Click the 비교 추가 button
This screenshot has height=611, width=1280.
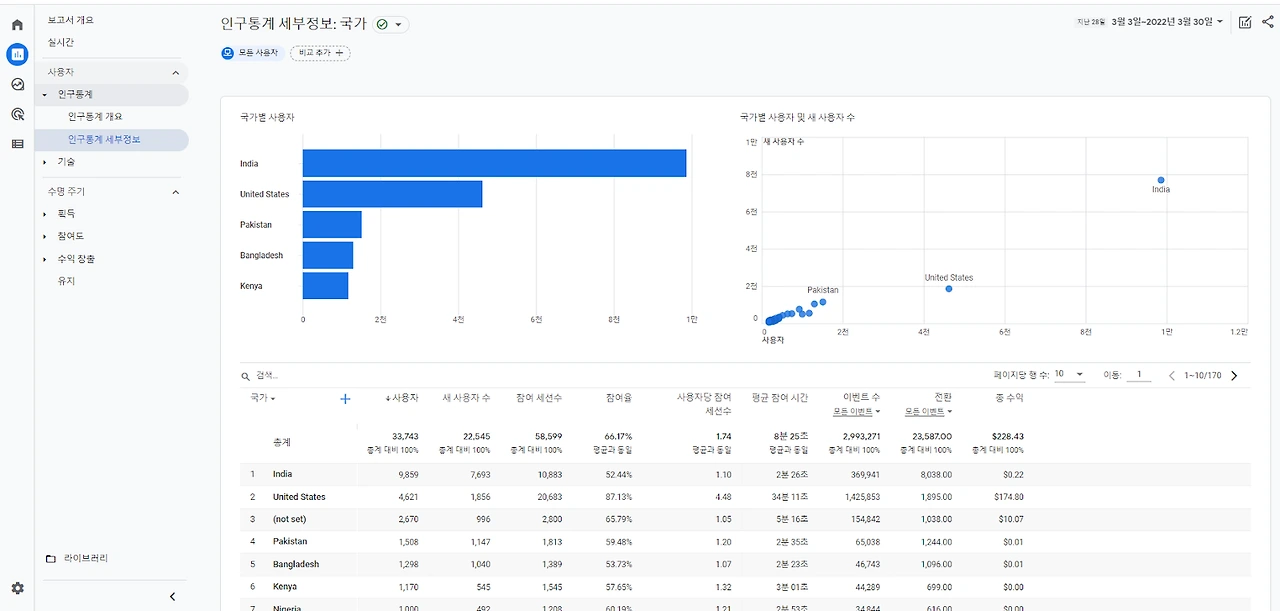point(320,52)
